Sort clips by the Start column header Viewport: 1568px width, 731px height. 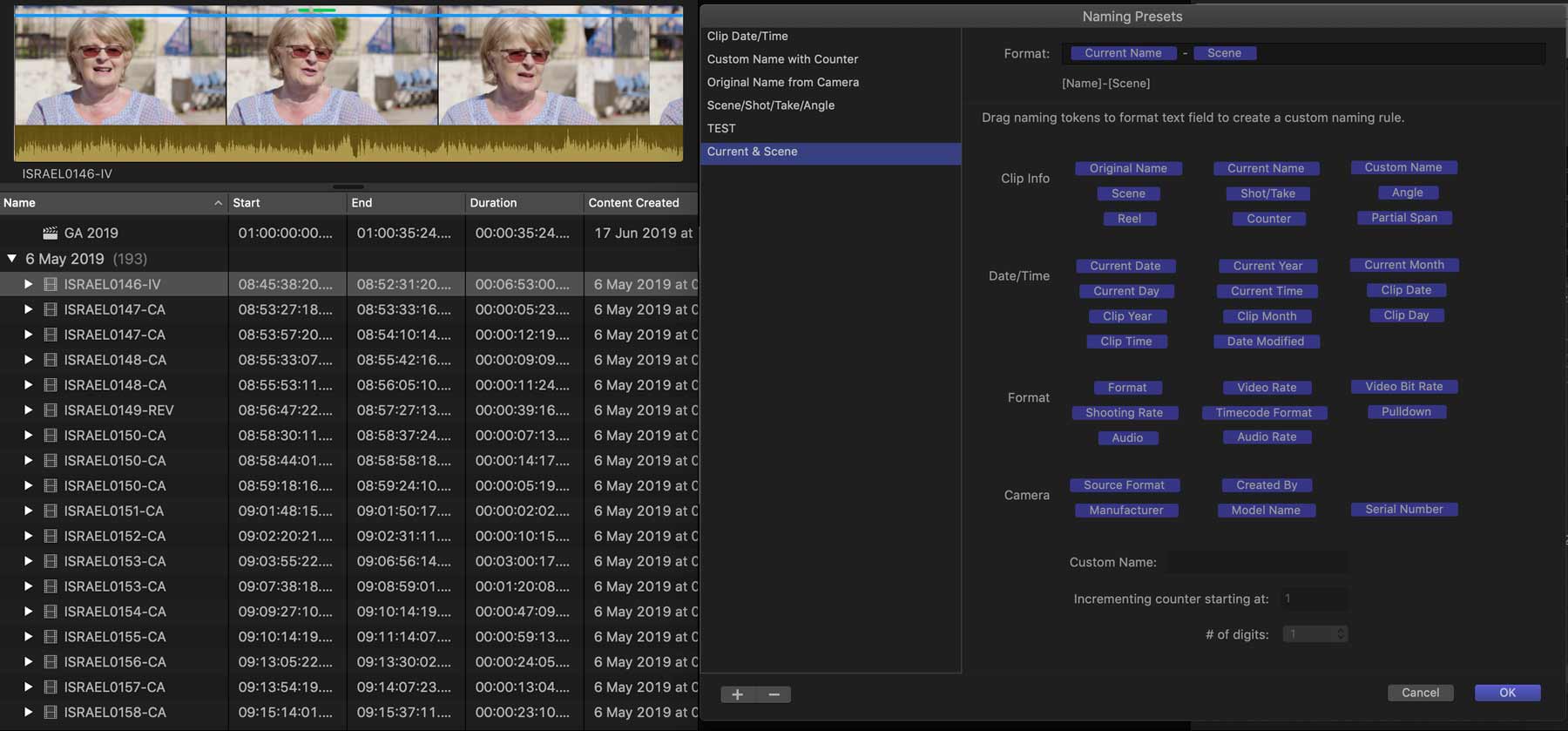pyautogui.click(x=287, y=203)
